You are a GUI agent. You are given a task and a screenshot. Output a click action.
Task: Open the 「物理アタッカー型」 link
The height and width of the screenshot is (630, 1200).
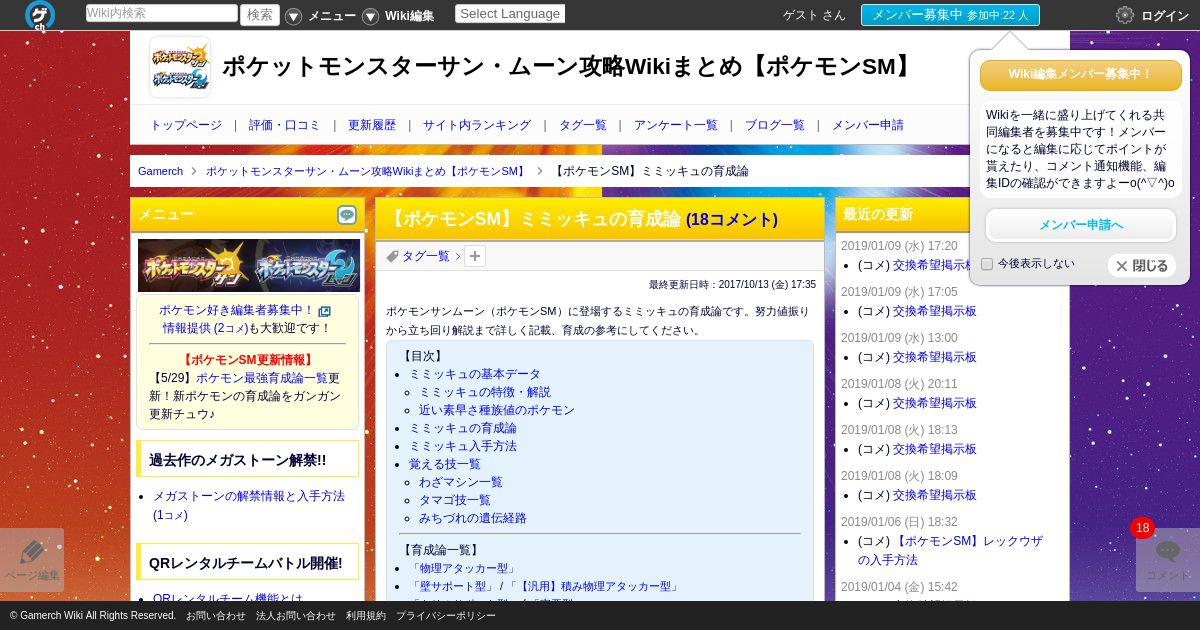(x=463, y=568)
